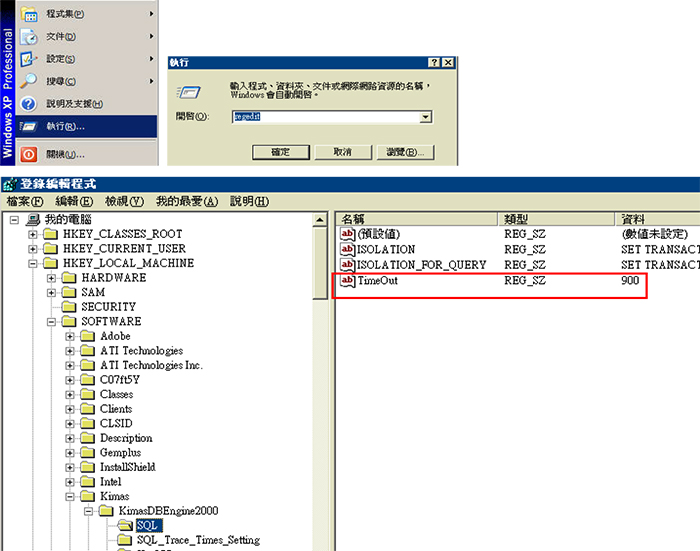Click the Data (資料) column header

point(658,219)
